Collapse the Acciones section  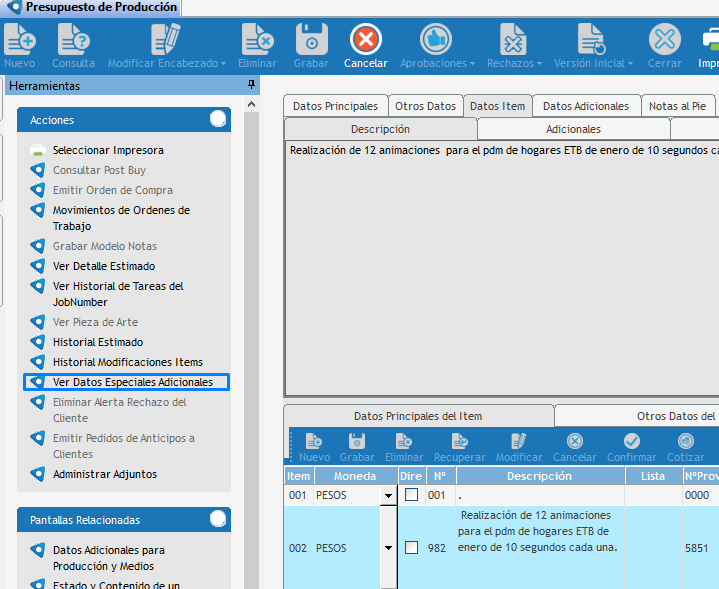click(x=217, y=120)
